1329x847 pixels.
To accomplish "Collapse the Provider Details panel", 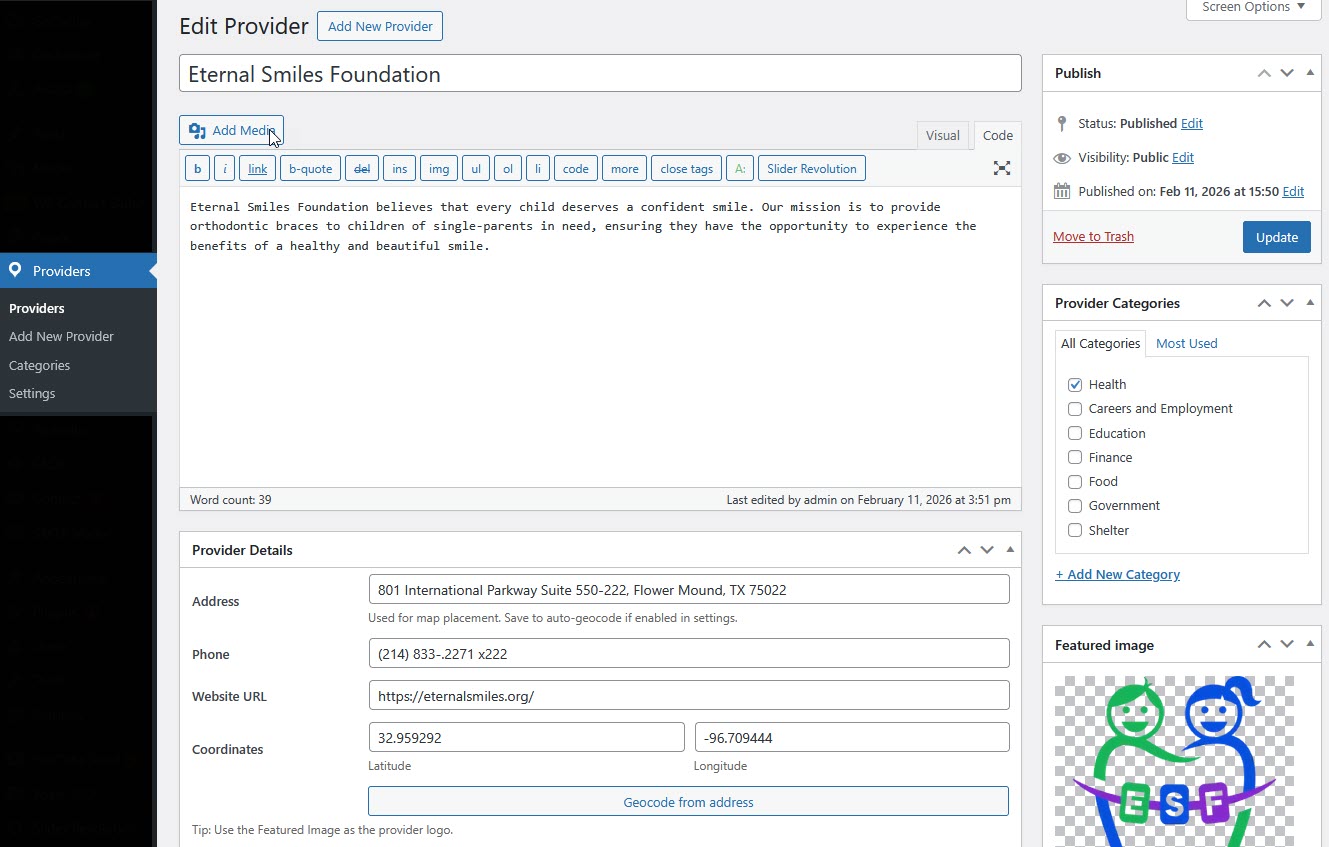I will click(x=1009, y=549).
